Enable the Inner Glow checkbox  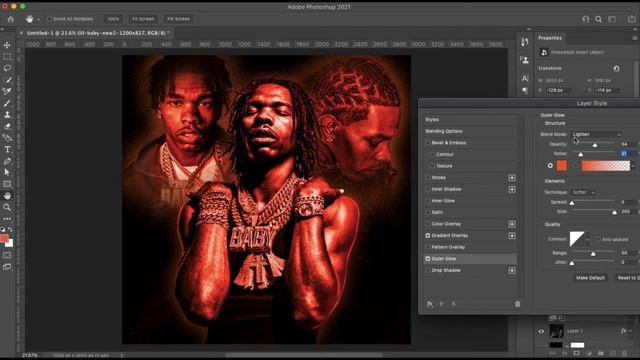pyautogui.click(x=428, y=201)
